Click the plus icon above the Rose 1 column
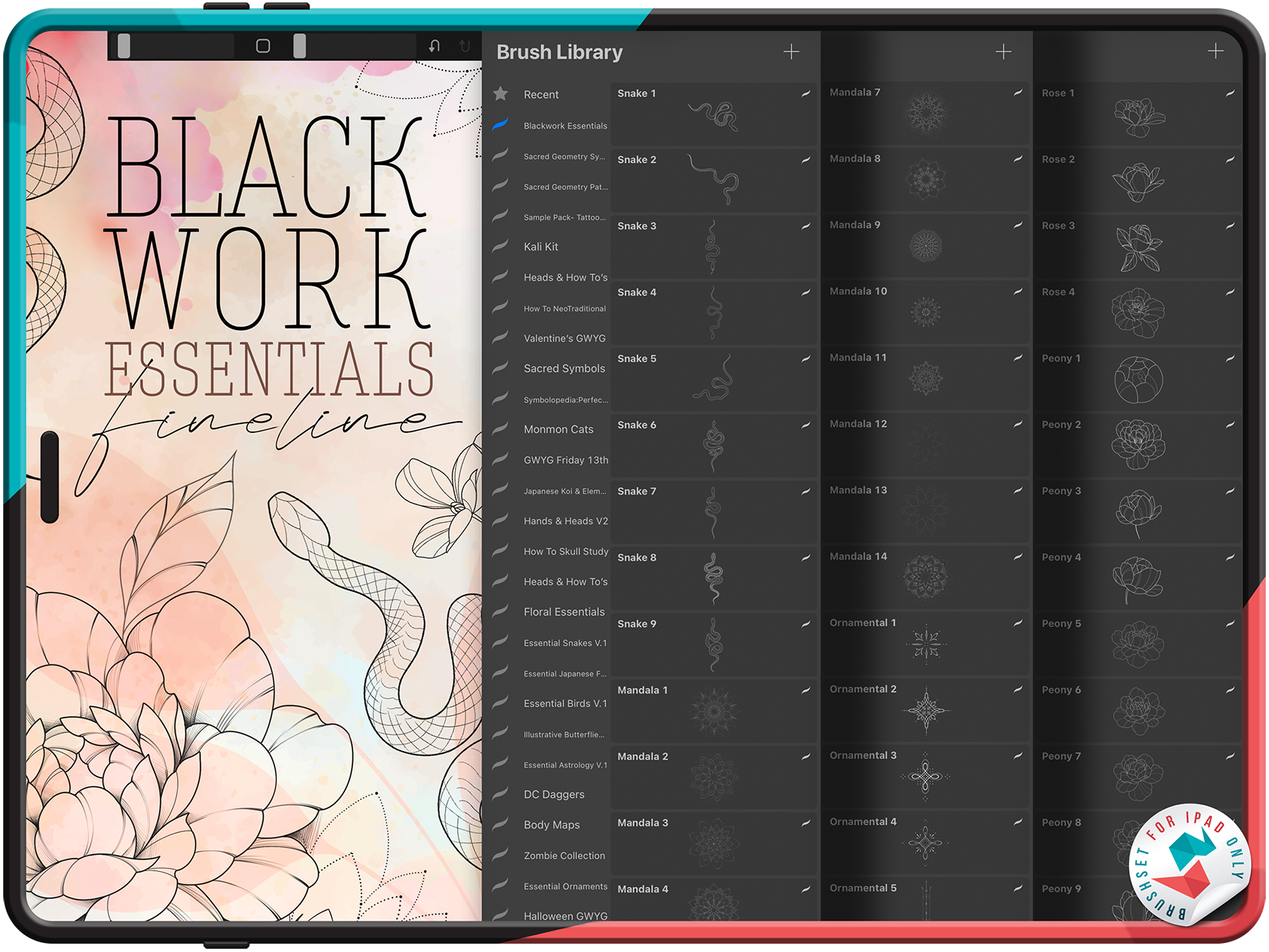 coord(1216,51)
